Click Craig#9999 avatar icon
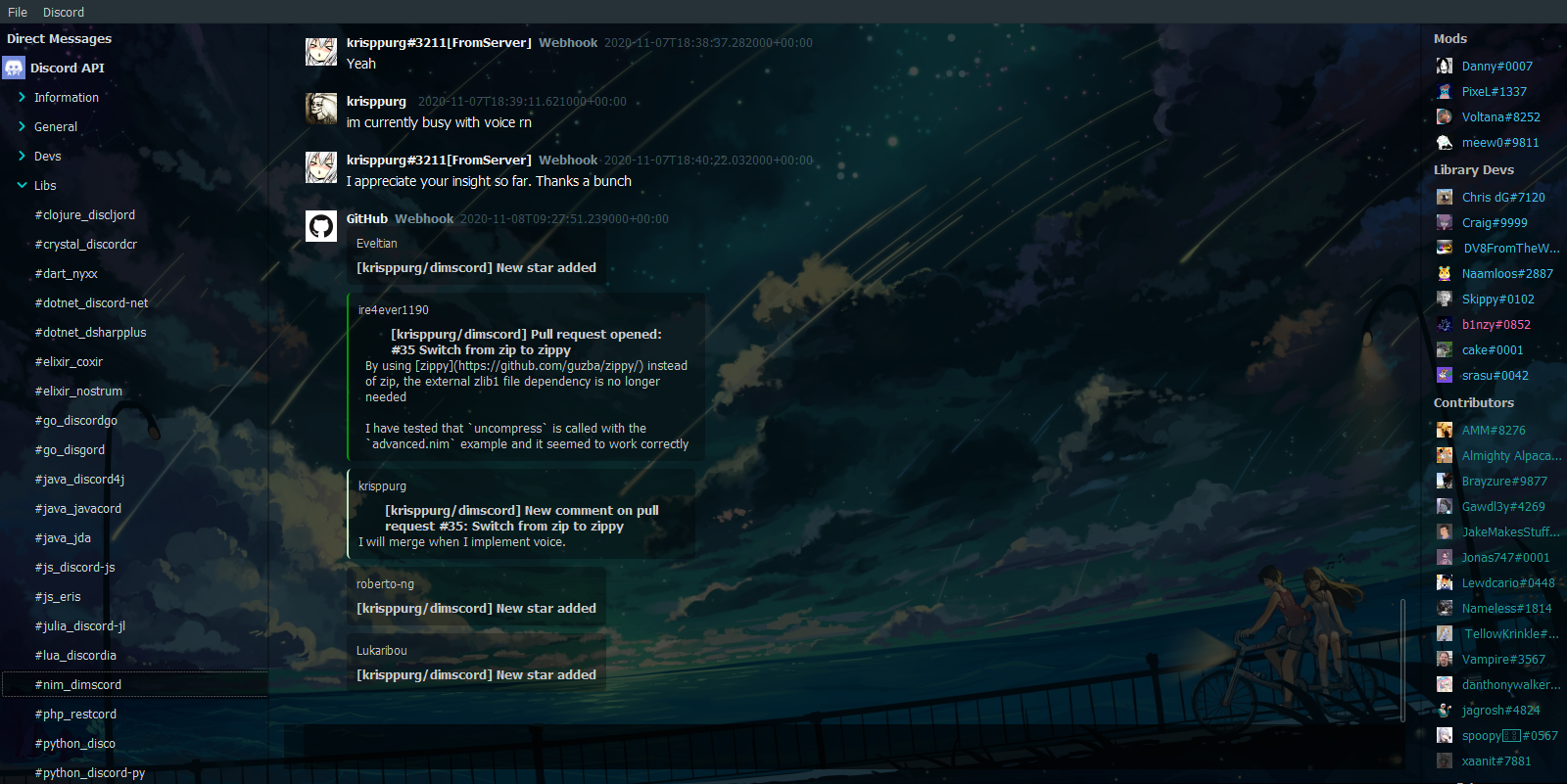Screen dimensions: 1567x784 tap(1445, 222)
